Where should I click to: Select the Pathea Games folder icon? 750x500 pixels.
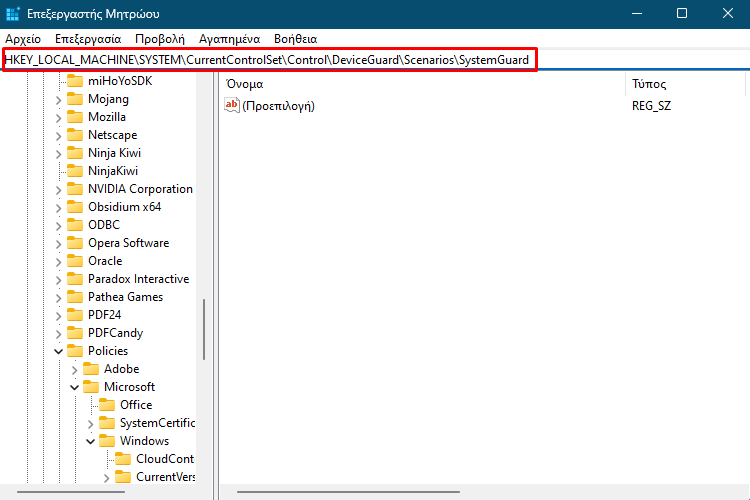point(75,297)
